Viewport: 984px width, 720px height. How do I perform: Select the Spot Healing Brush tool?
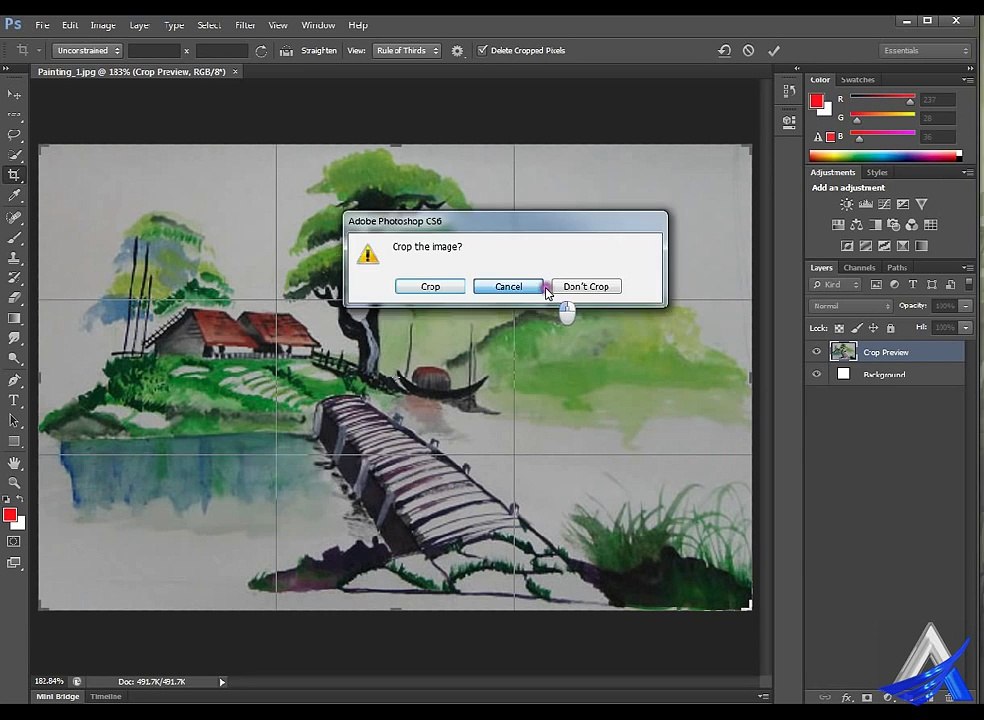tap(14, 217)
